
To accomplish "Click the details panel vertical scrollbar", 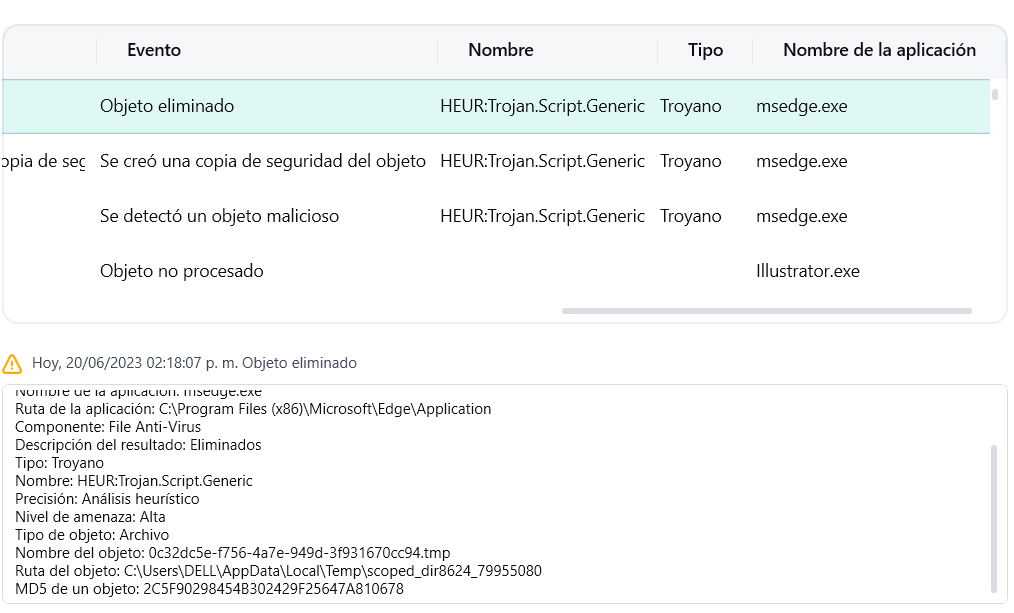I will pos(993,518).
